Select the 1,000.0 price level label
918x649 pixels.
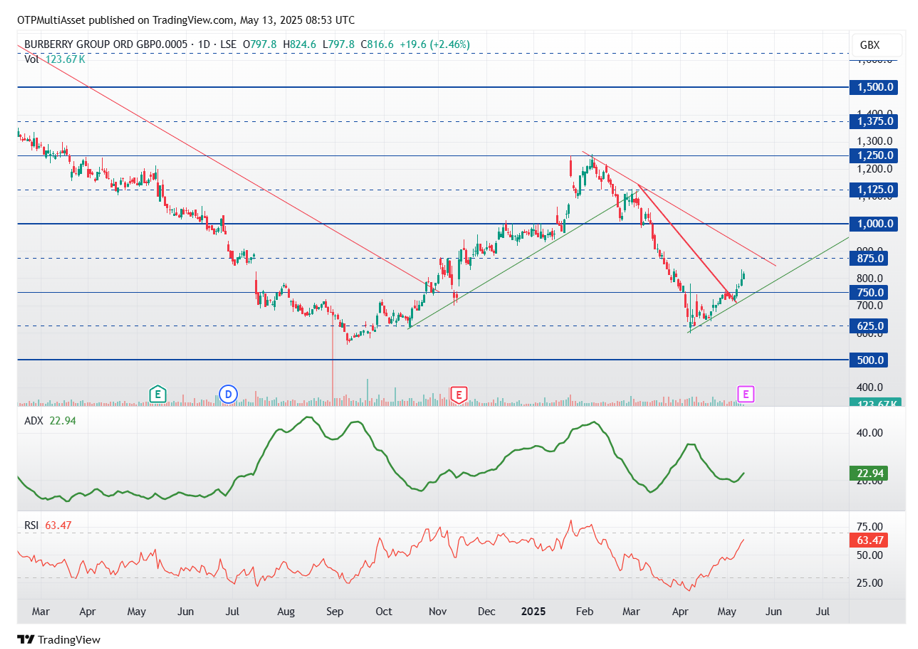[x=874, y=224]
